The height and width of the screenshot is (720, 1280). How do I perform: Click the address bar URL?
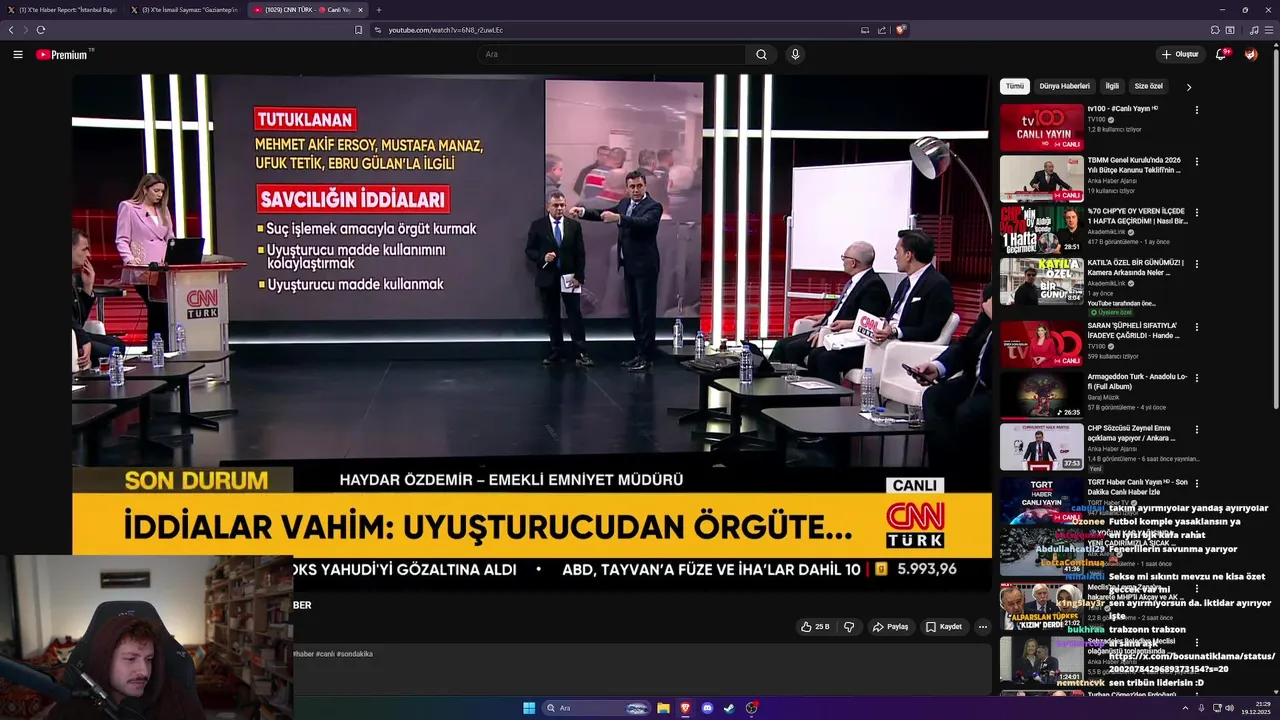tap(445, 30)
